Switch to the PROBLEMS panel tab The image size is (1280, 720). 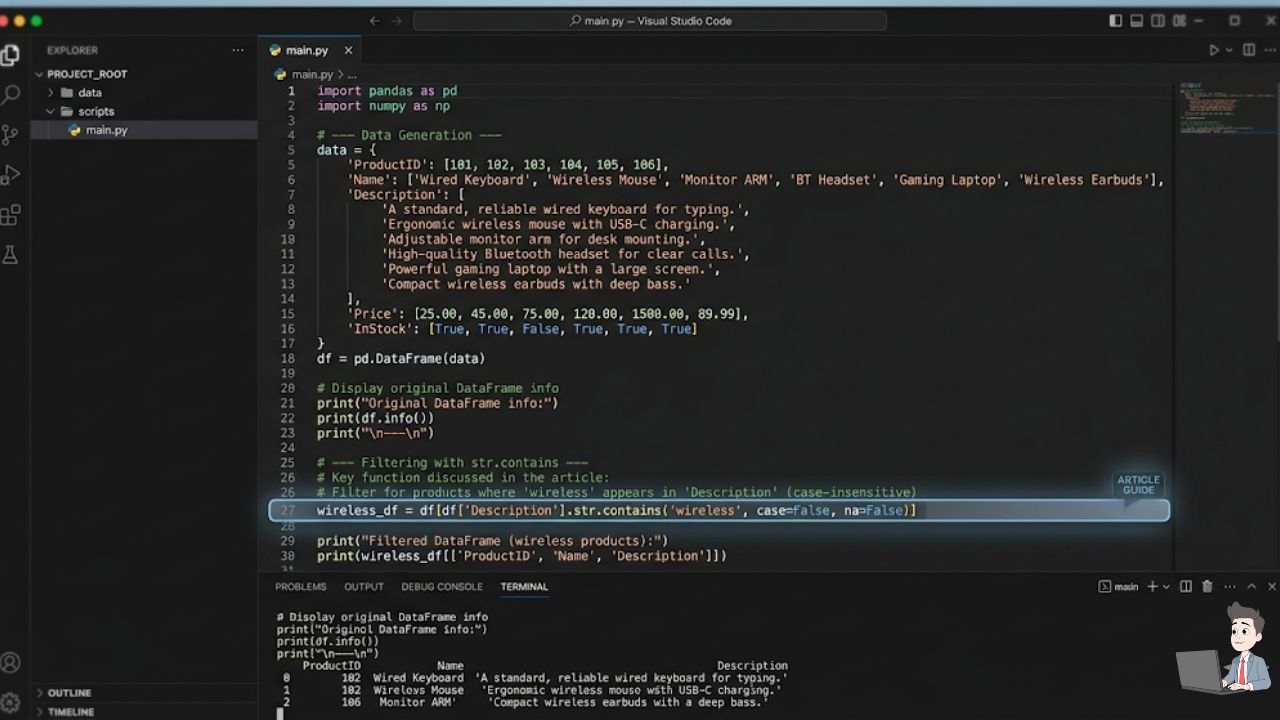point(300,587)
